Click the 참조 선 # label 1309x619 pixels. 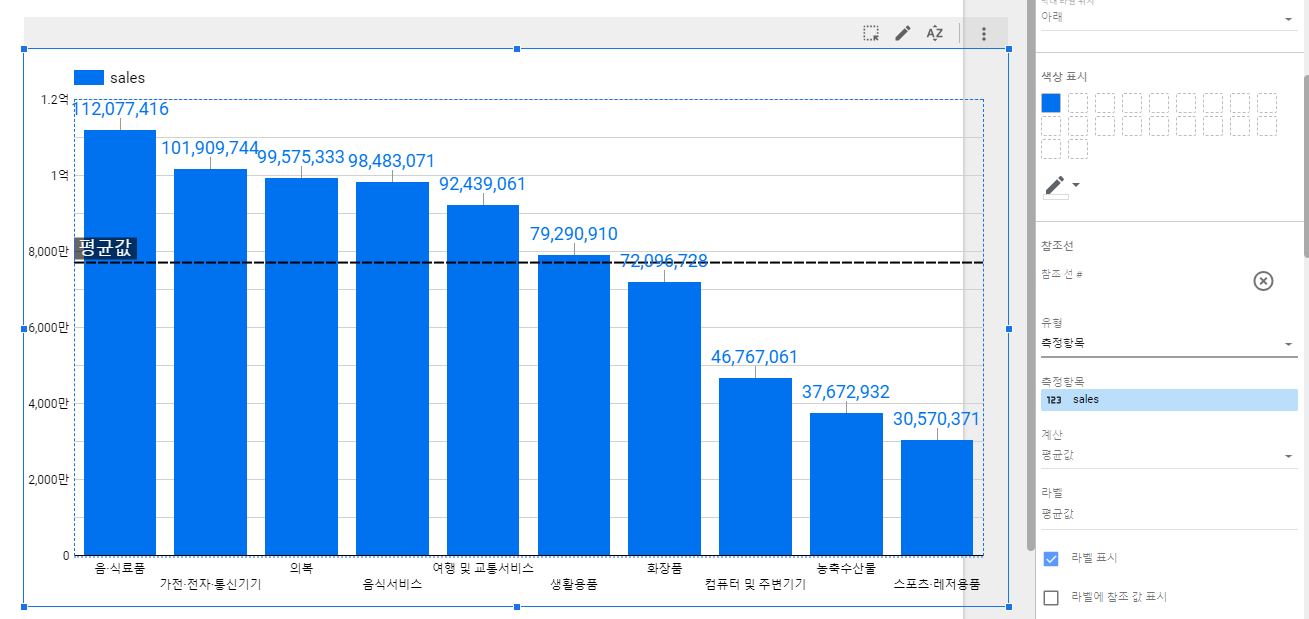point(1062,274)
